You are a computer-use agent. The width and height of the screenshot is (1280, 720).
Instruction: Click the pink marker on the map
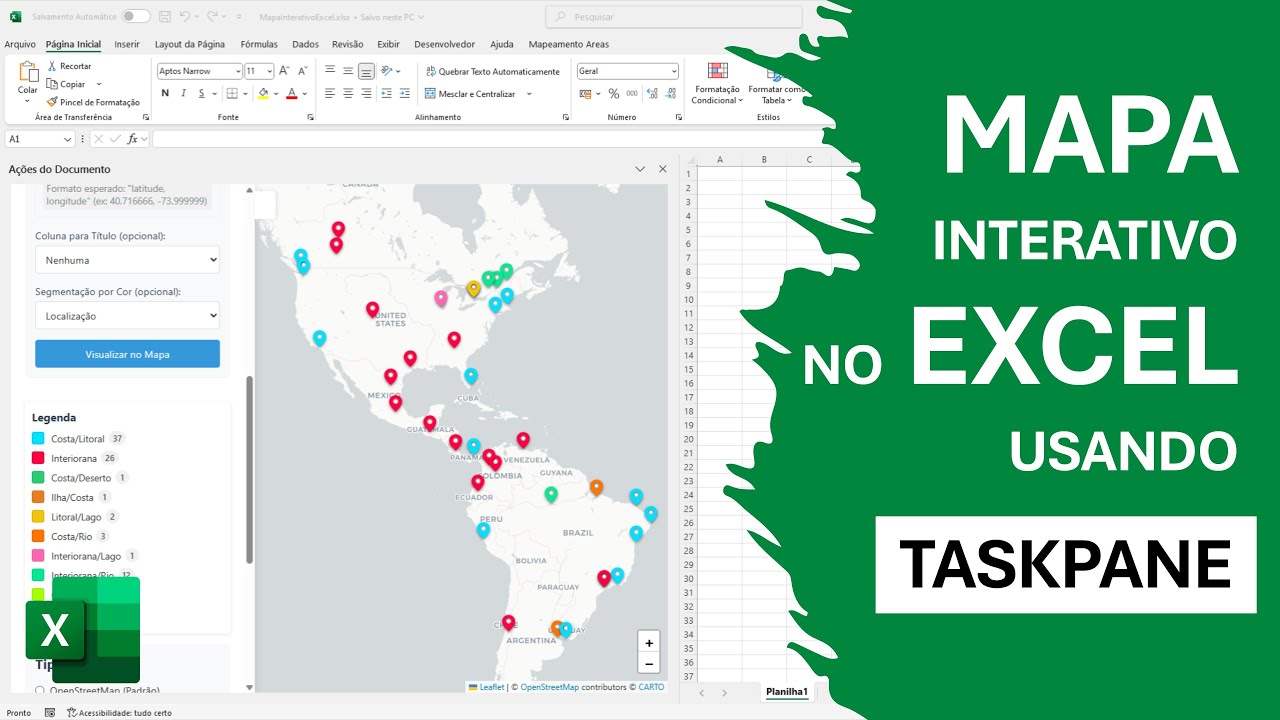coord(440,298)
